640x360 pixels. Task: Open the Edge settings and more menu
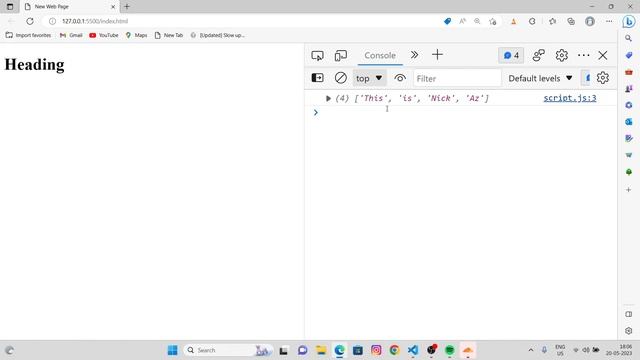click(x=609, y=21)
